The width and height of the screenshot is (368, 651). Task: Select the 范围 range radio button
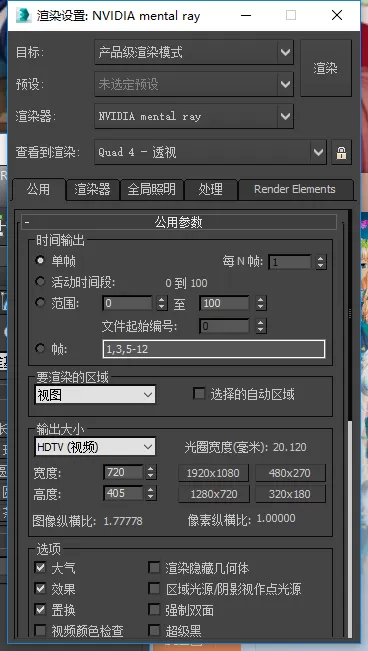[40, 303]
